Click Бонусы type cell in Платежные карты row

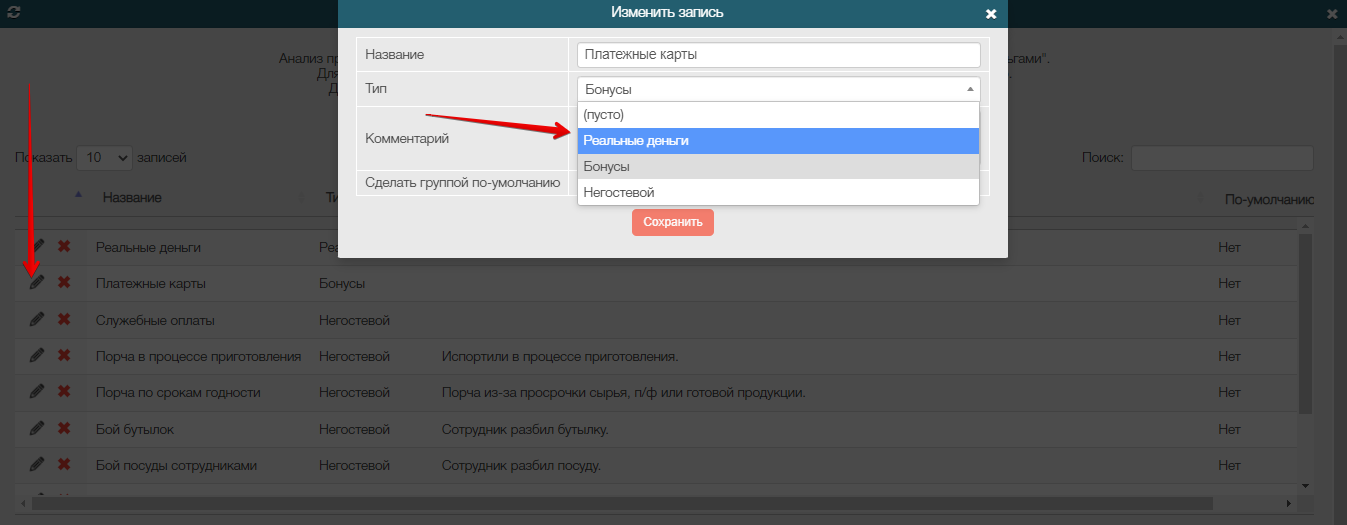342,283
